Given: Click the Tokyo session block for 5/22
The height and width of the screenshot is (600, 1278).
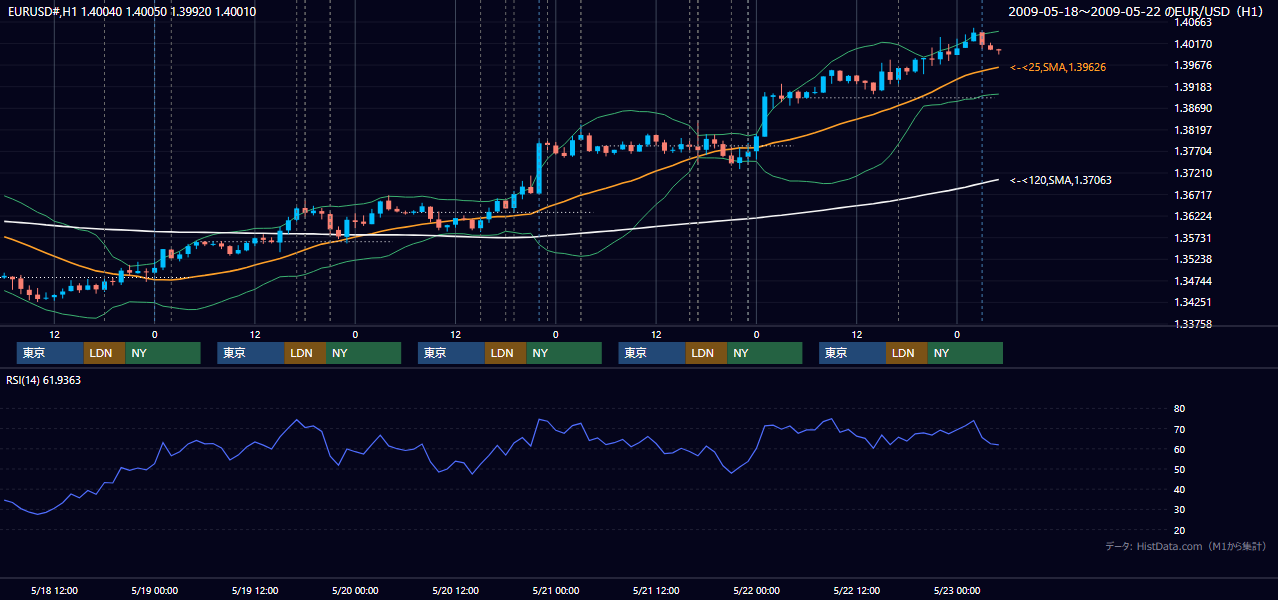Looking at the screenshot, I should 852,353.
